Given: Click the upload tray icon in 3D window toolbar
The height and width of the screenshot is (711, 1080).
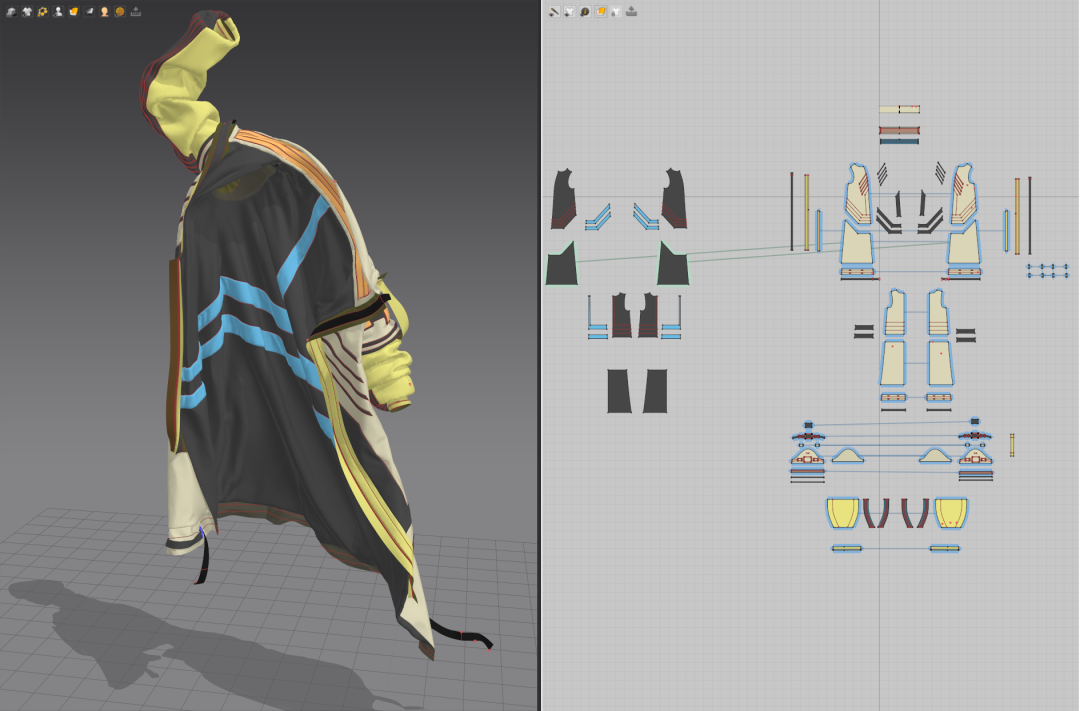Looking at the screenshot, I should 136,12.
